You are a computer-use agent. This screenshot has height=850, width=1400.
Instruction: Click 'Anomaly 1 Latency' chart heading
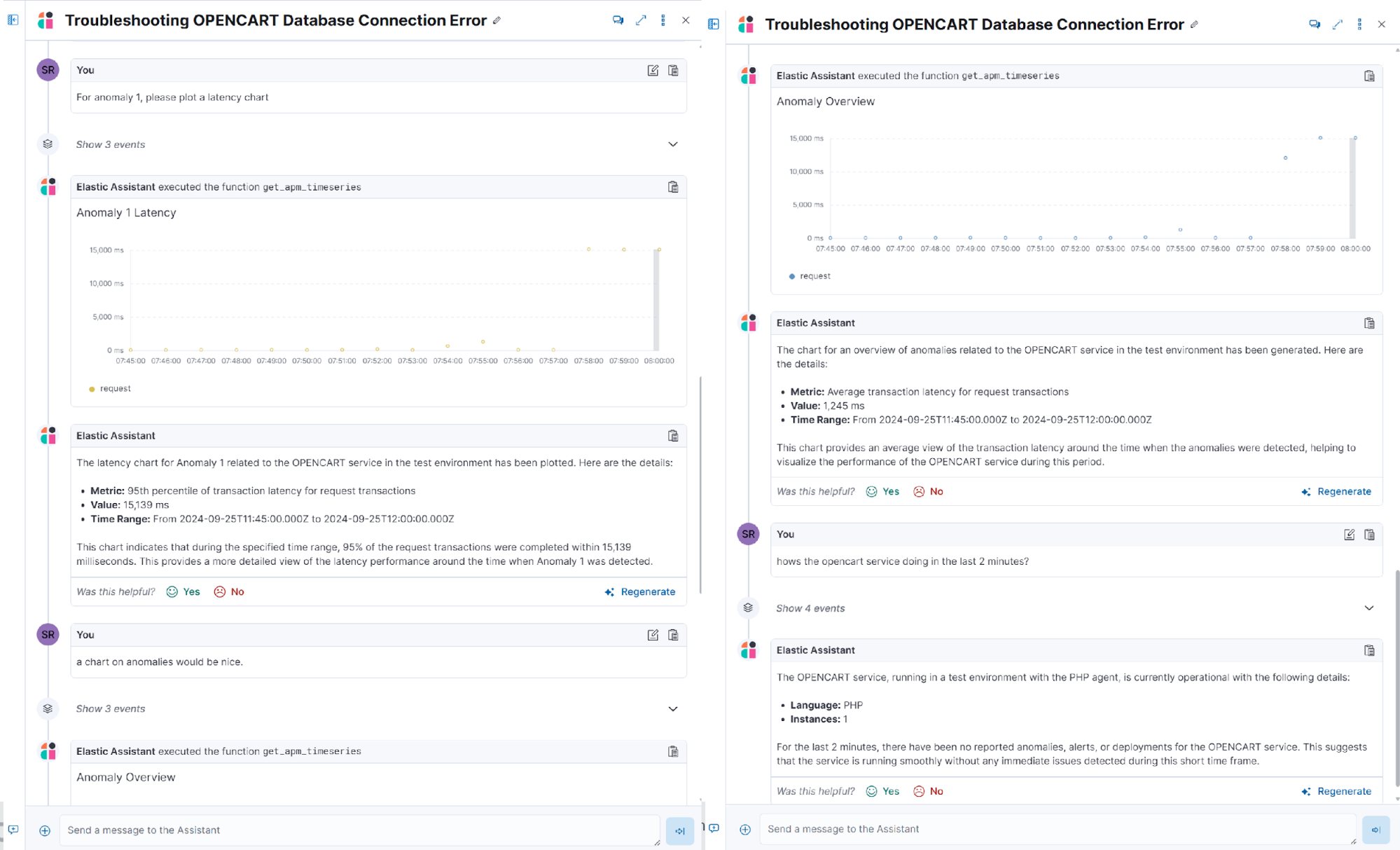tap(126, 213)
